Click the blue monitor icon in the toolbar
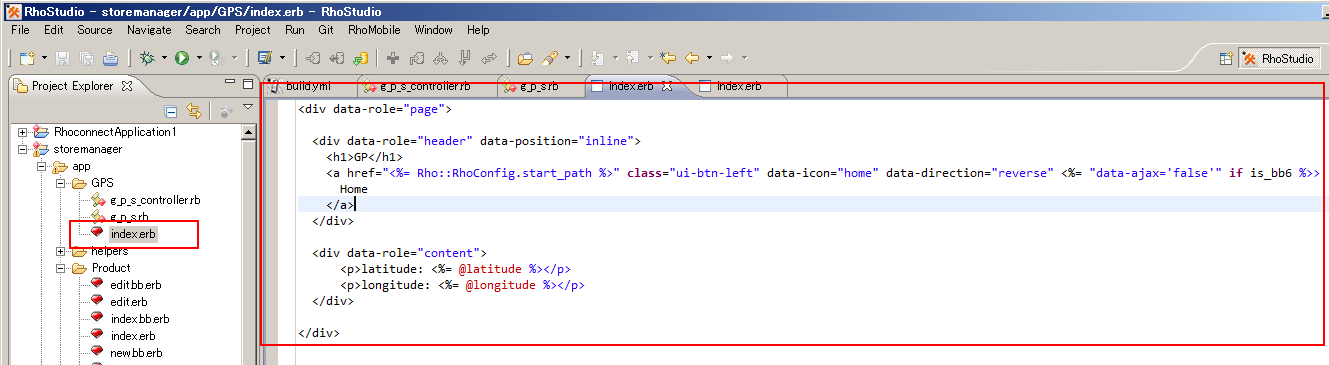This screenshot has width=1329, height=365. (265, 58)
